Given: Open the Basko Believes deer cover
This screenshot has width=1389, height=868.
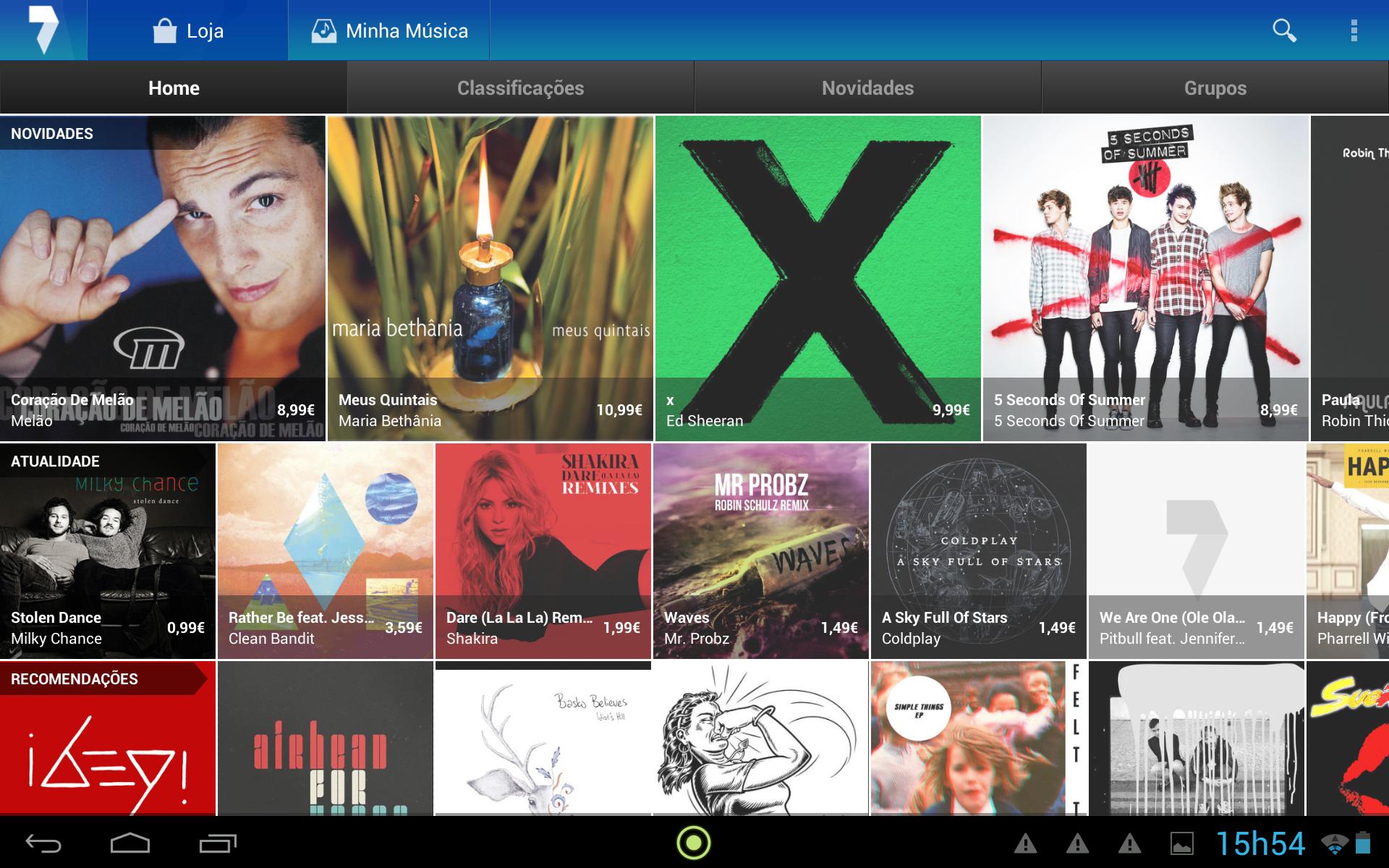Looking at the screenshot, I should click(543, 739).
